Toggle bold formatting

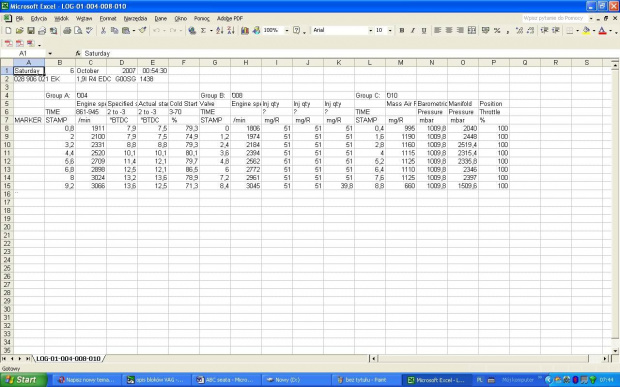tap(402, 30)
